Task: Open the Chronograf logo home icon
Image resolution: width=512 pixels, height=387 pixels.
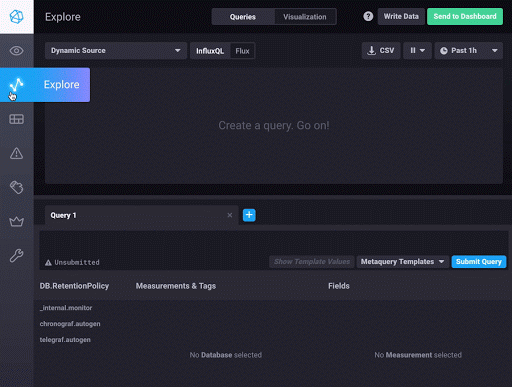Action: pyautogui.click(x=16, y=17)
